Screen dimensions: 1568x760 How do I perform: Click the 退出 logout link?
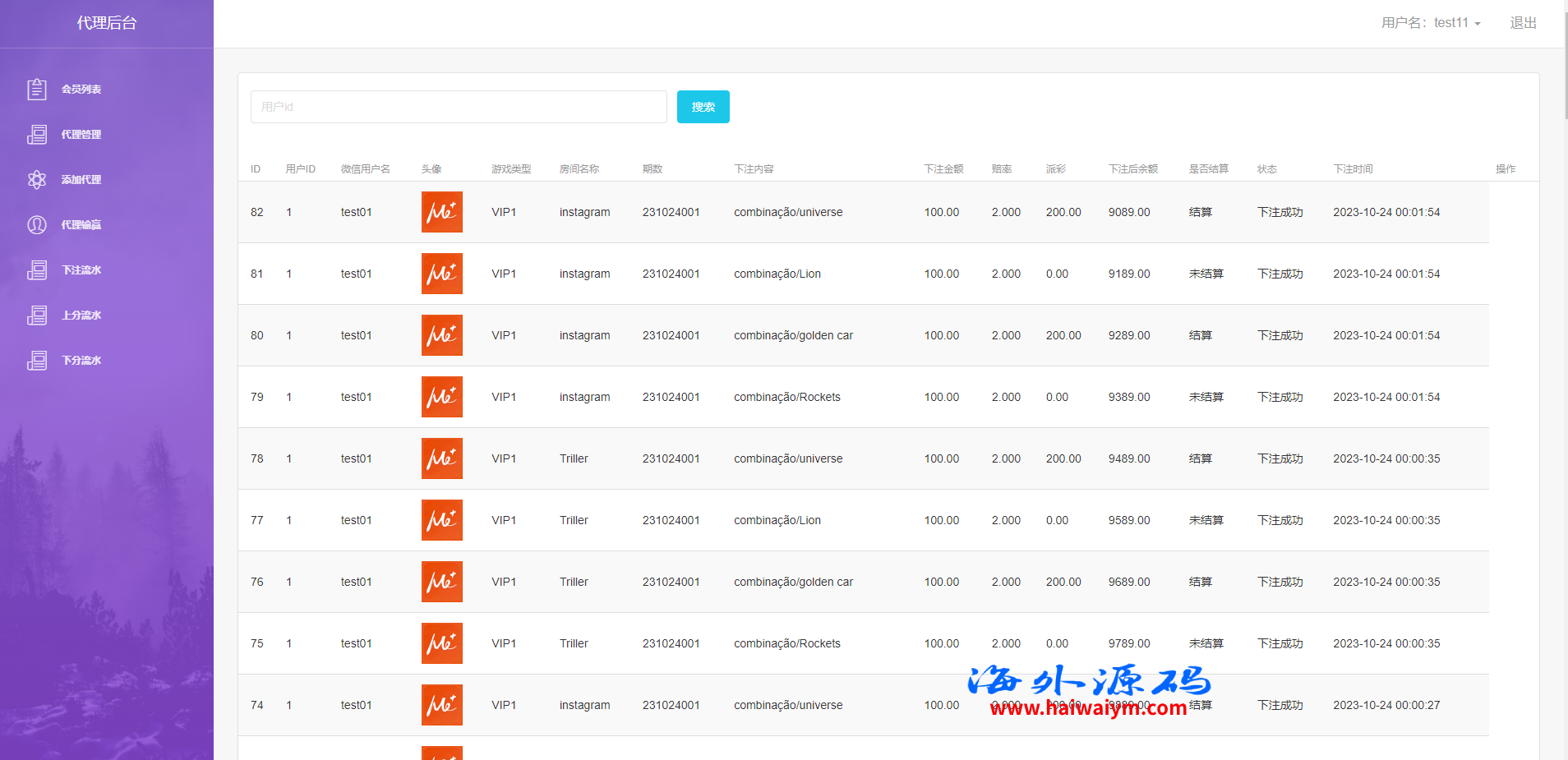tap(1523, 23)
